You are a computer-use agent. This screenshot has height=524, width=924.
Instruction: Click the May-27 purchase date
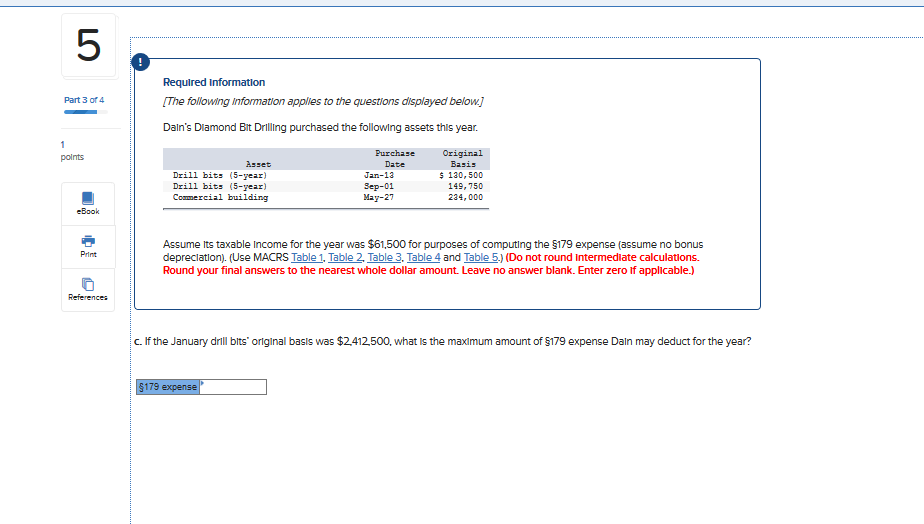coord(379,197)
